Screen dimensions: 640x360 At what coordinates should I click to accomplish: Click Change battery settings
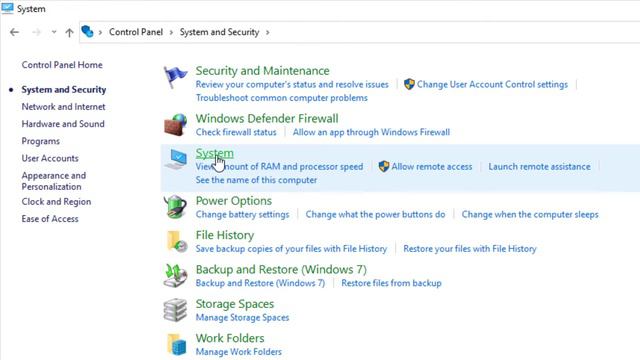(242, 214)
